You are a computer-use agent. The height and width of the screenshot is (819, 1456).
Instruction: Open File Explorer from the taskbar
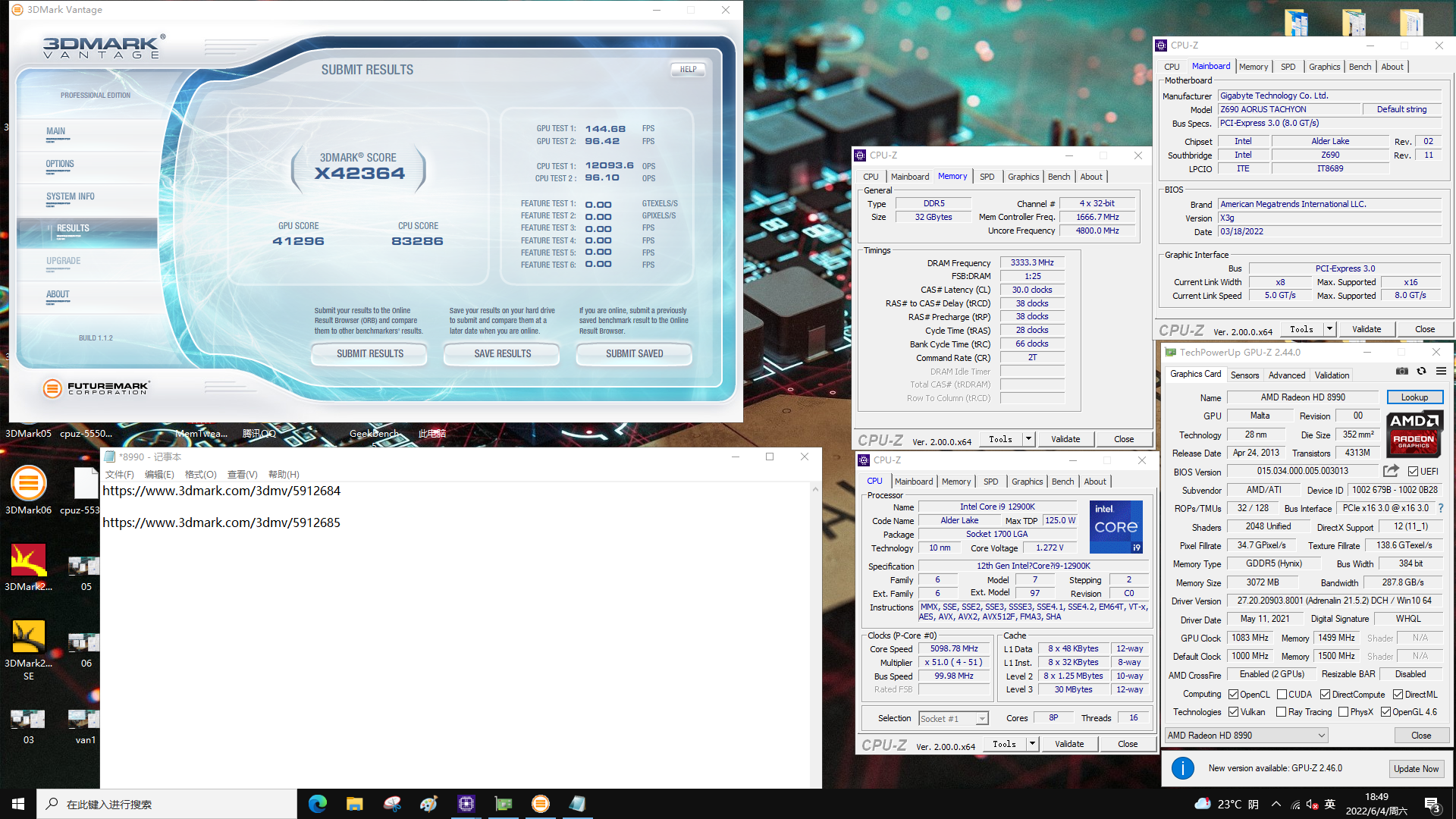[x=355, y=804]
